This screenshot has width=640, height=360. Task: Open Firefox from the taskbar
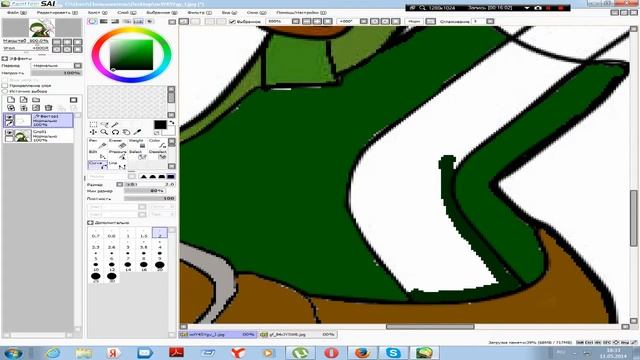tap(362, 353)
